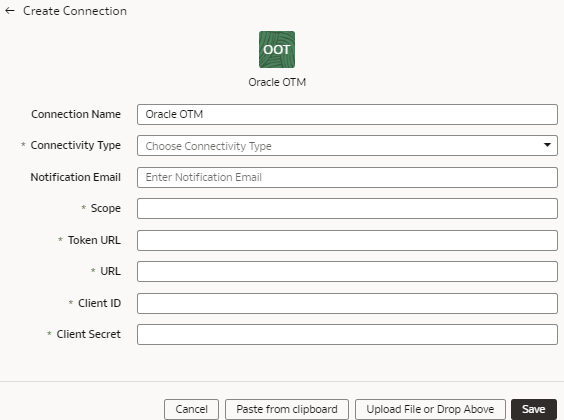Click the Client Secret label

(88, 334)
